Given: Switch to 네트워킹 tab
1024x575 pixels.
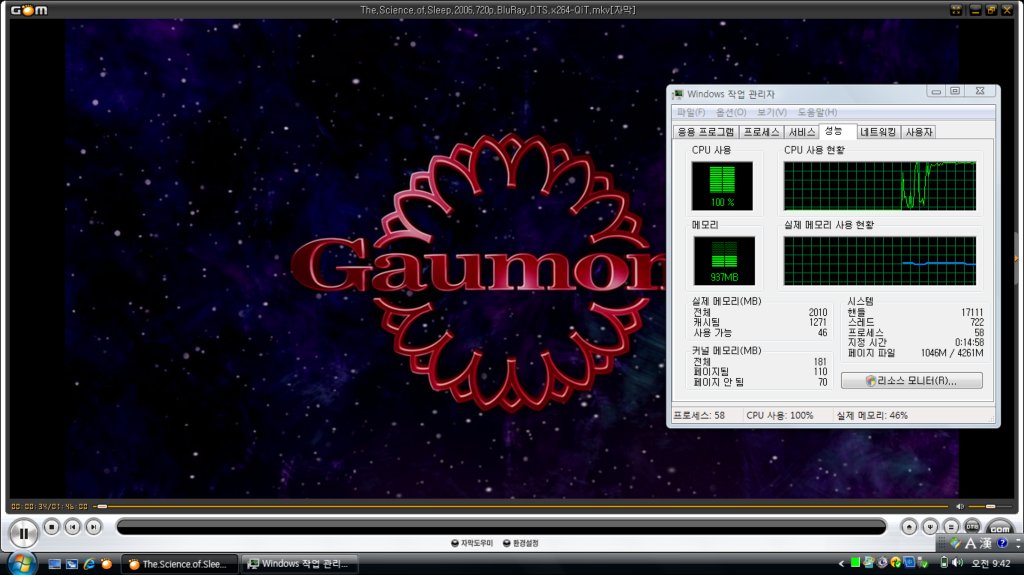Looking at the screenshot, I should tap(878, 132).
